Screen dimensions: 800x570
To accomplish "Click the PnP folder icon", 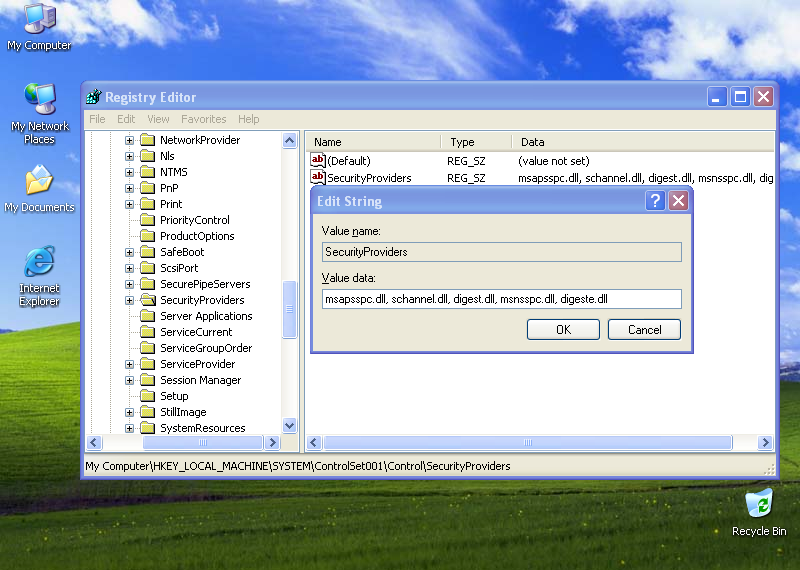I will pos(147,188).
